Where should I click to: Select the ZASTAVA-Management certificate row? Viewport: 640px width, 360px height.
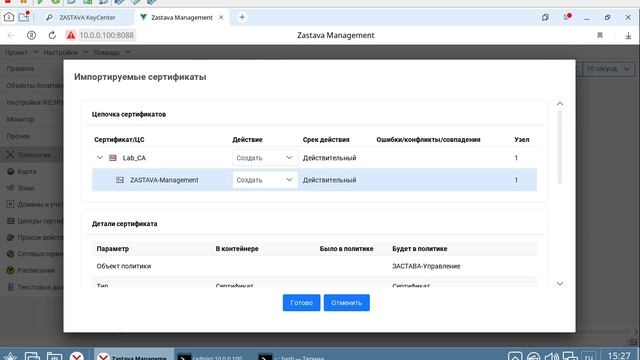tap(314, 180)
